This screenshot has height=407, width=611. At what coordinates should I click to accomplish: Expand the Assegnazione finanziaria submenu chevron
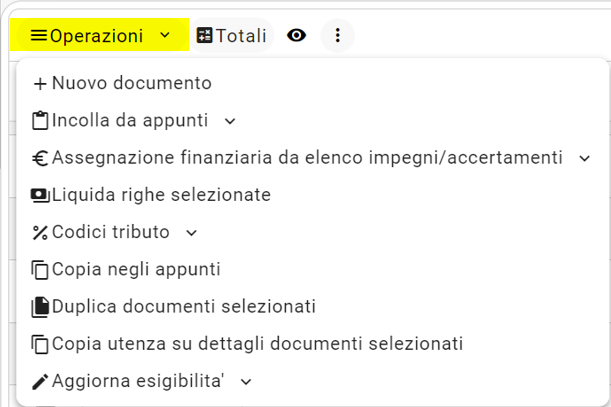pos(585,158)
